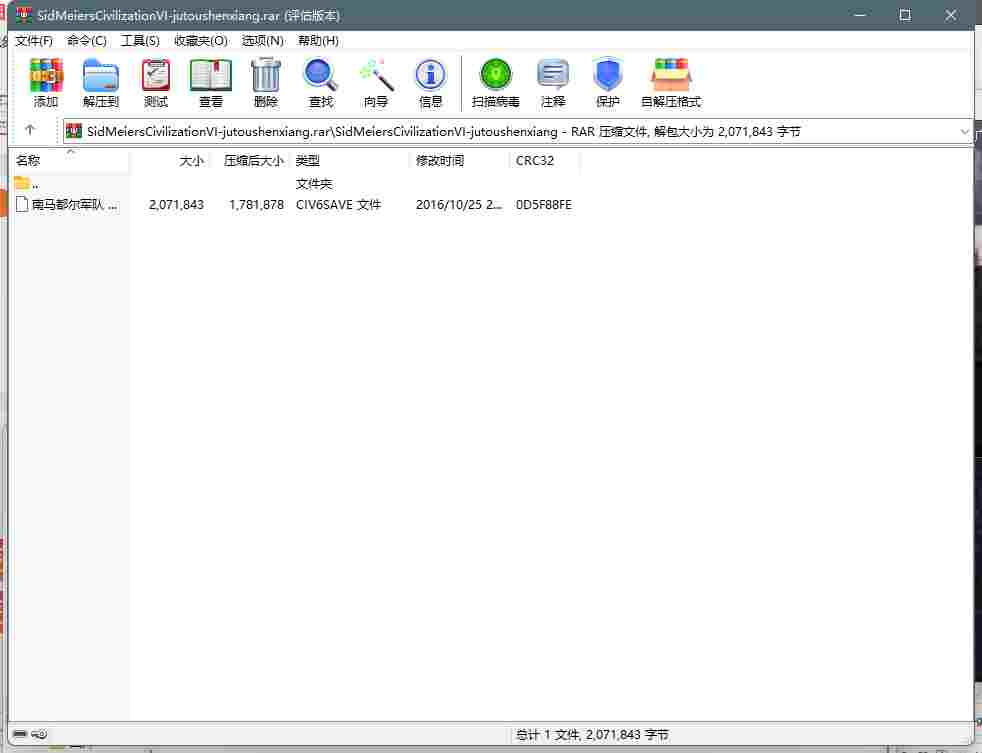
Task: Sort by CRC32 column header
Action: coord(544,161)
